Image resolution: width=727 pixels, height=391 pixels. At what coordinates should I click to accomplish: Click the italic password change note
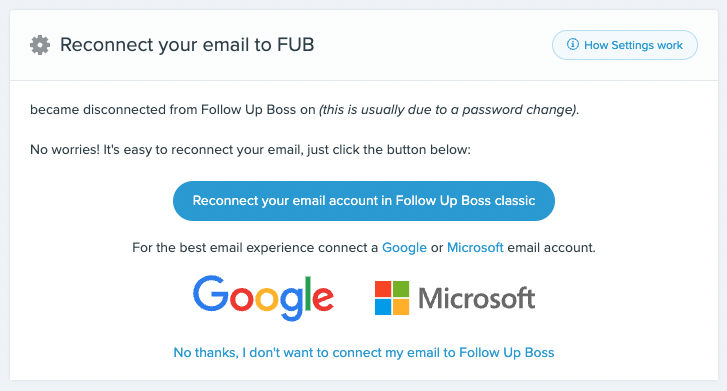(x=449, y=110)
